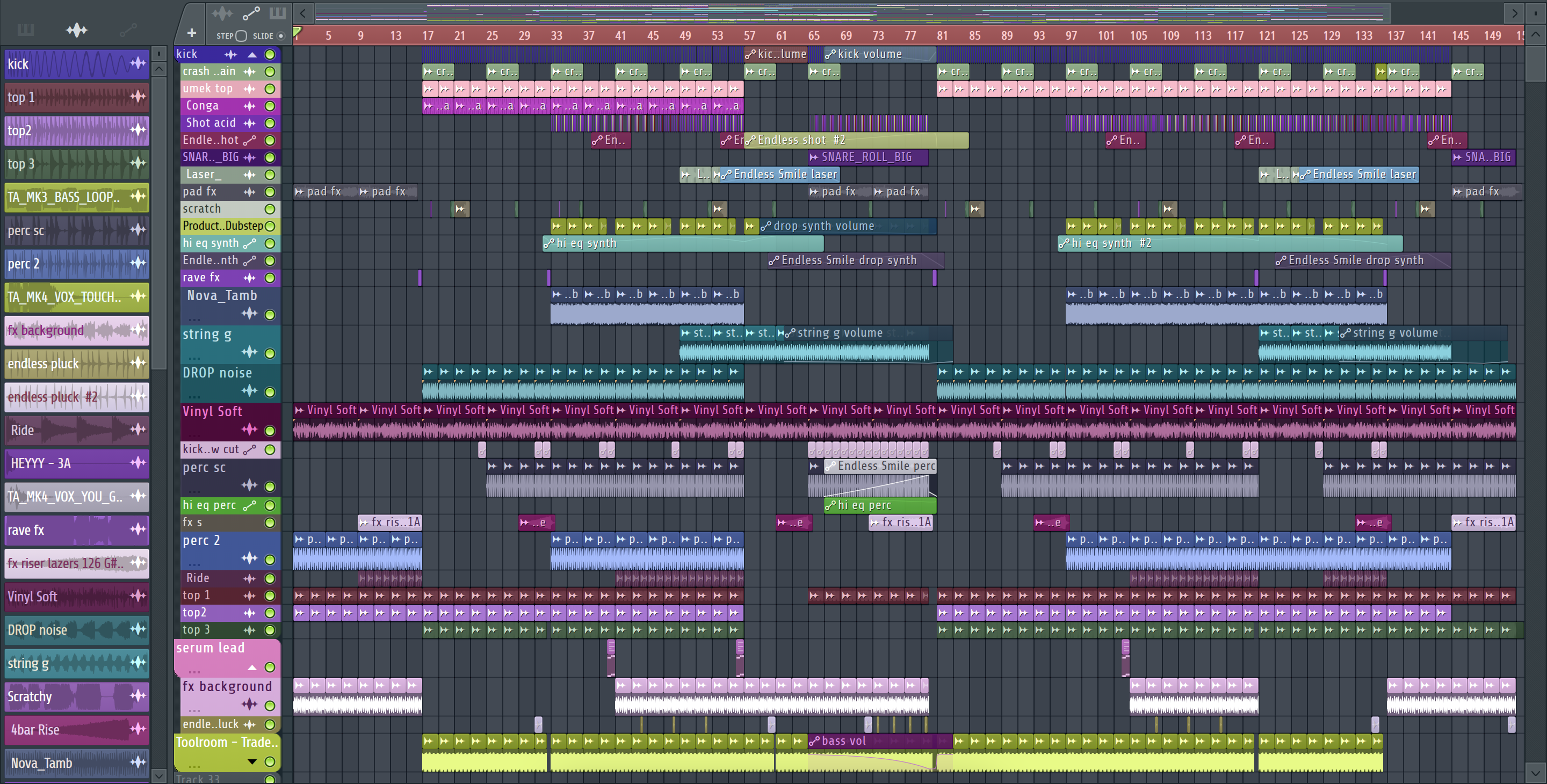Click the waveform icon on top2 track header
Image resolution: width=1547 pixels, height=784 pixels.
(x=249, y=612)
